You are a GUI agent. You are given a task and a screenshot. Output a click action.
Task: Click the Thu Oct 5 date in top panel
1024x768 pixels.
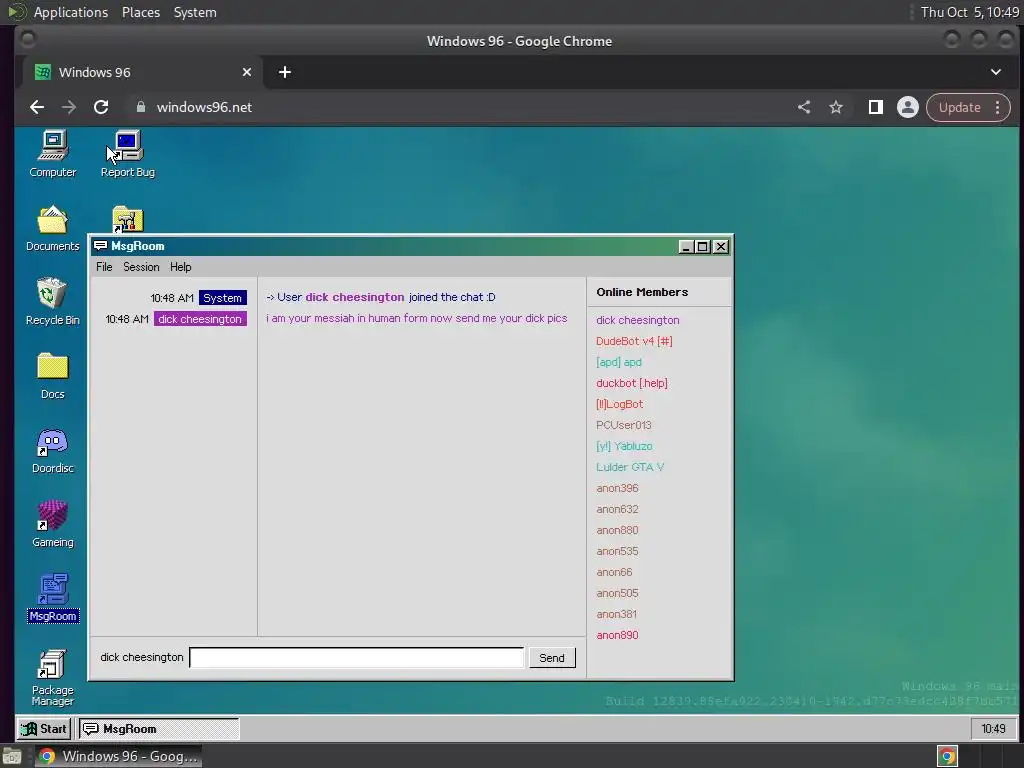pyautogui.click(x=970, y=12)
